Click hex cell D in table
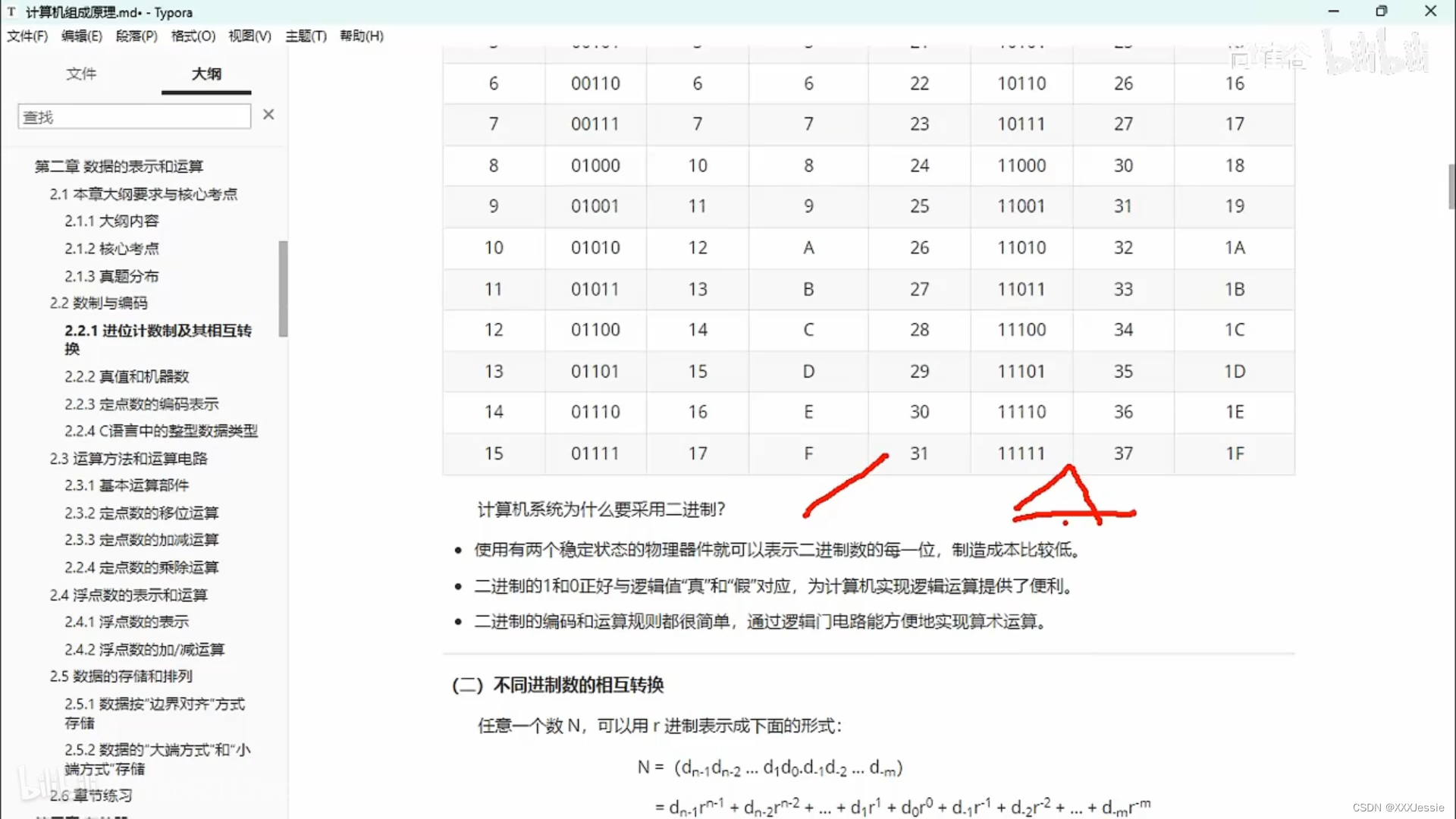1456x819 pixels. (x=808, y=372)
